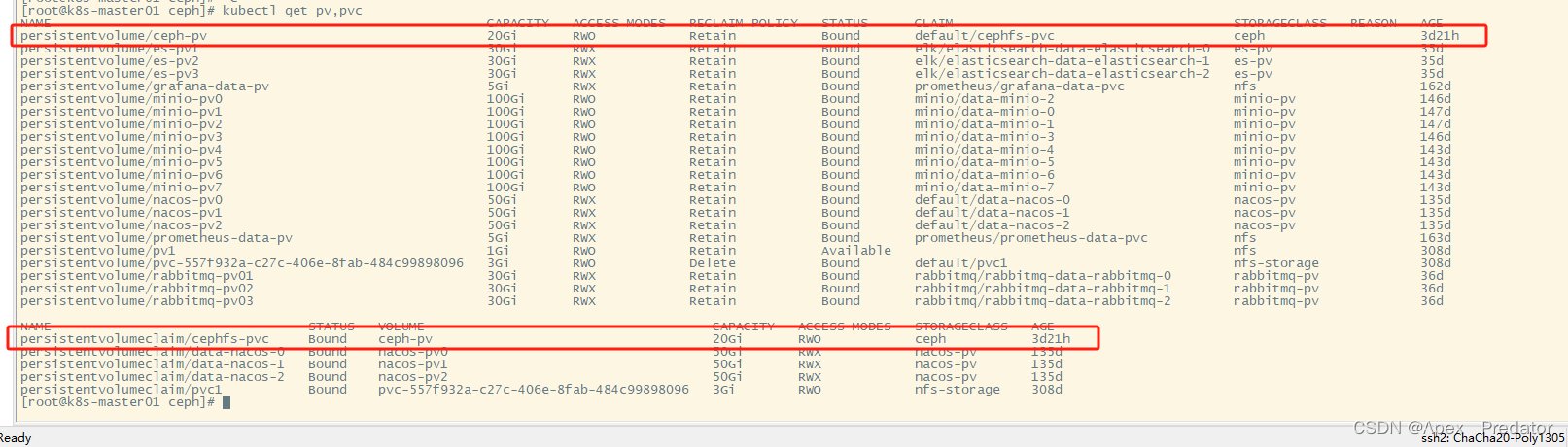The height and width of the screenshot is (447, 1568).
Task: Place cursor at terminal cursor block
Action: [226, 402]
